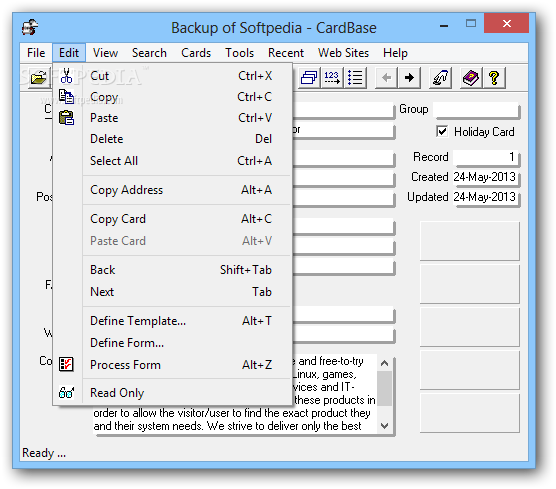
Task: Close the open Edit menu
Action: tap(69, 53)
